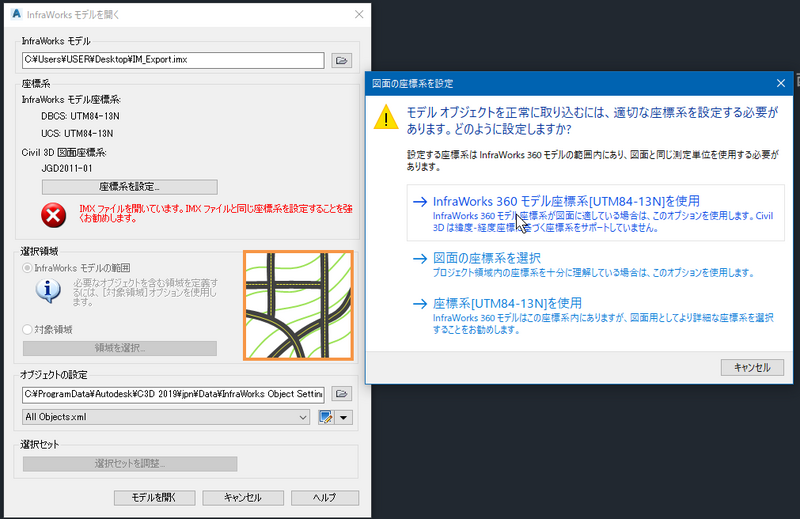
Task: Close the InfraWorks モデルを開く window
Action: point(359,14)
